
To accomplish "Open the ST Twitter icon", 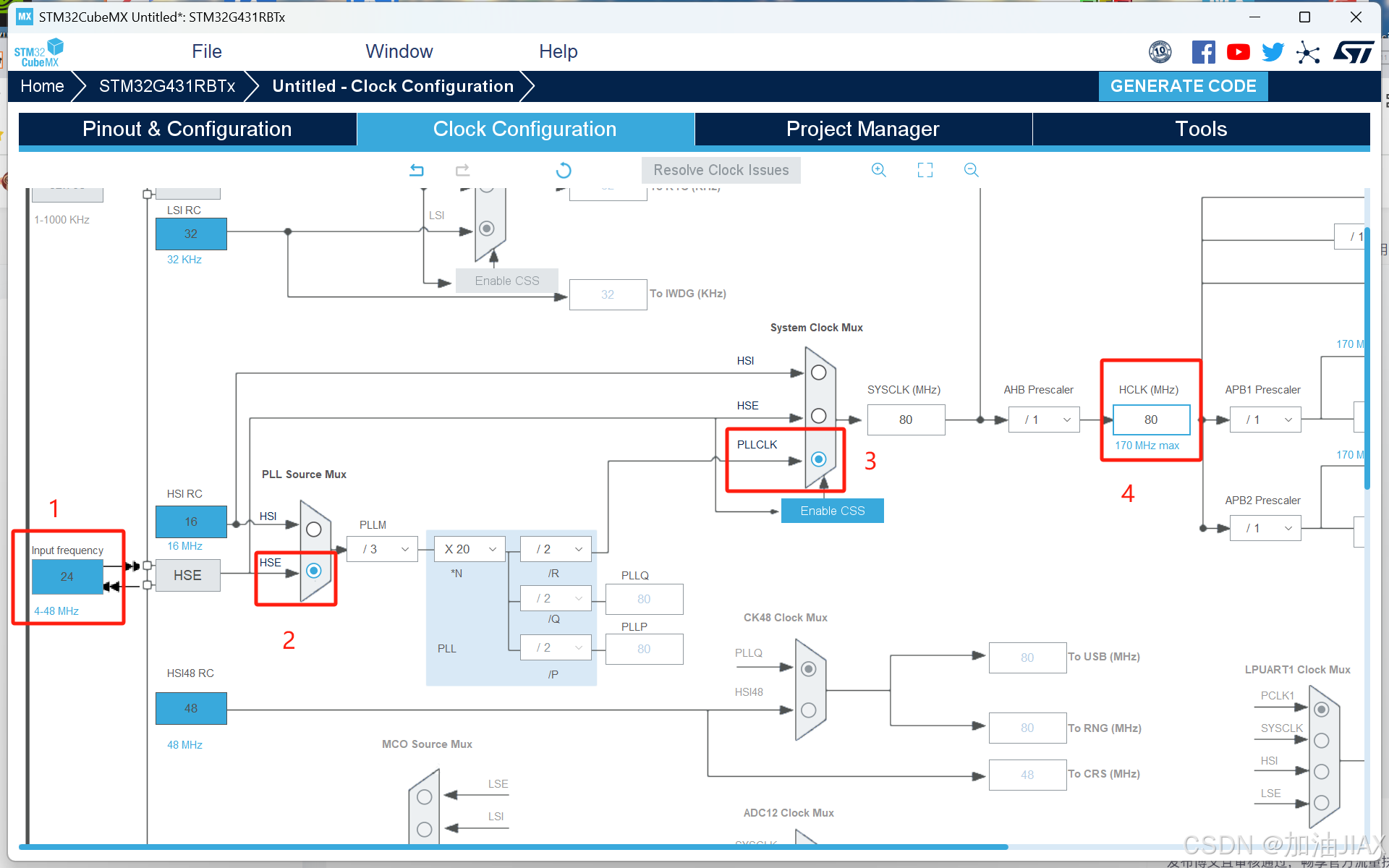I will click(x=1273, y=52).
